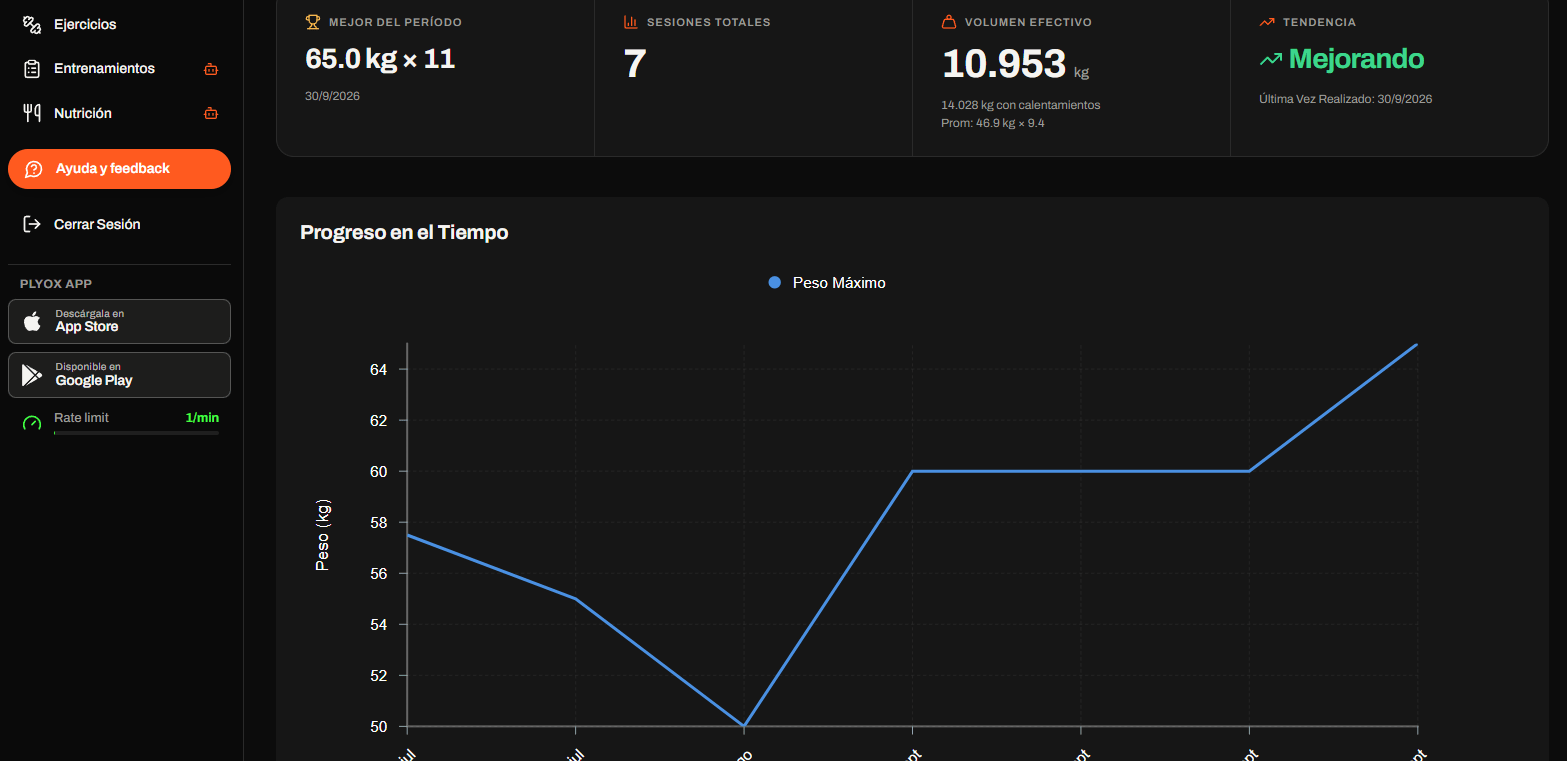Click the 64 label on the chart's Y axis
Screen dimensions: 1567x761
click(378, 370)
